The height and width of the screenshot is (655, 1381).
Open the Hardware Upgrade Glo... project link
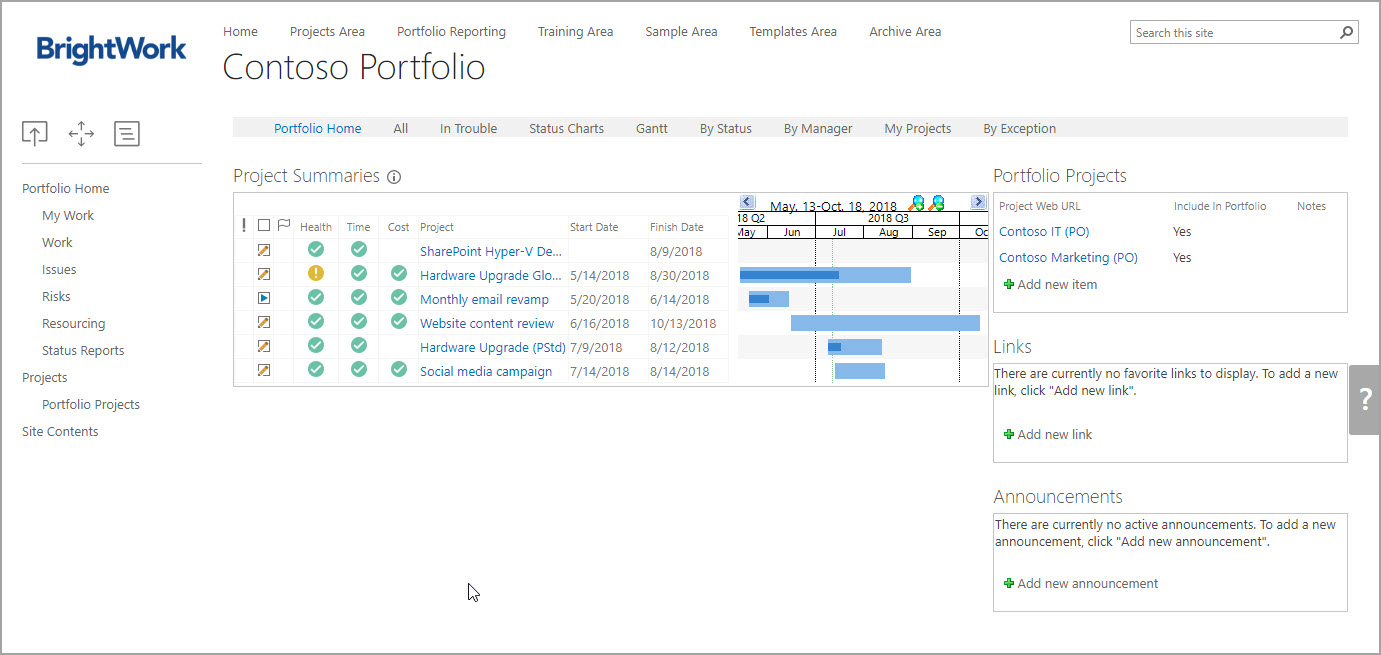[490, 275]
